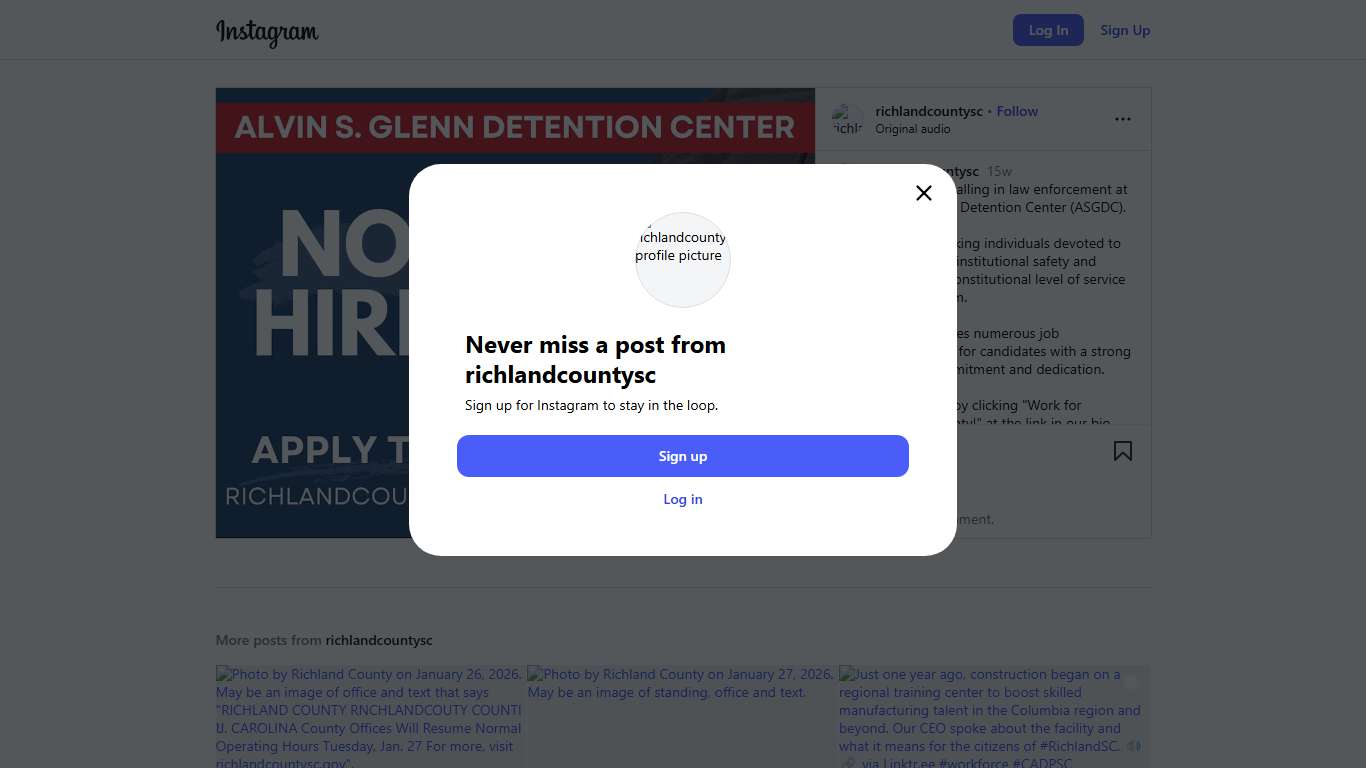Open the regional training center post thumbnail

tap(993, 716)
